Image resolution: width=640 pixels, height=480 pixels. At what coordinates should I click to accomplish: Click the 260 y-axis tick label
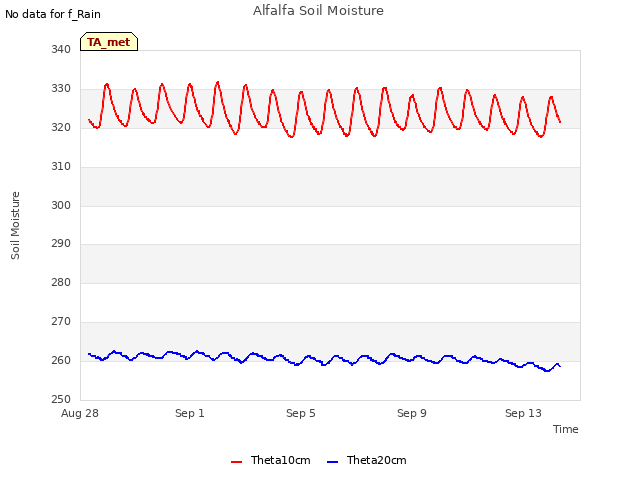coord(61,360)
